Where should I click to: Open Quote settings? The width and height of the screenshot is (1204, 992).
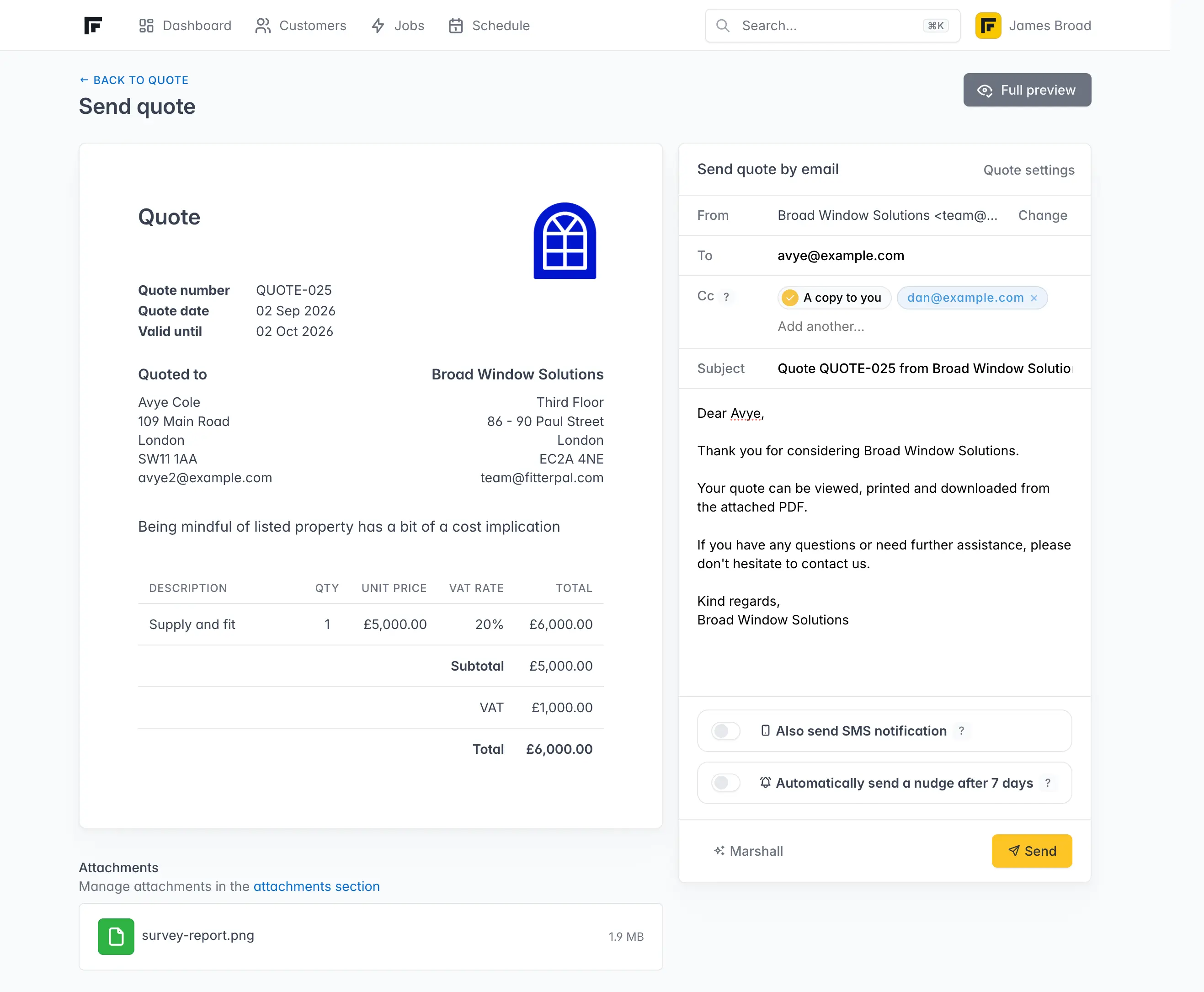[1028, 170]
